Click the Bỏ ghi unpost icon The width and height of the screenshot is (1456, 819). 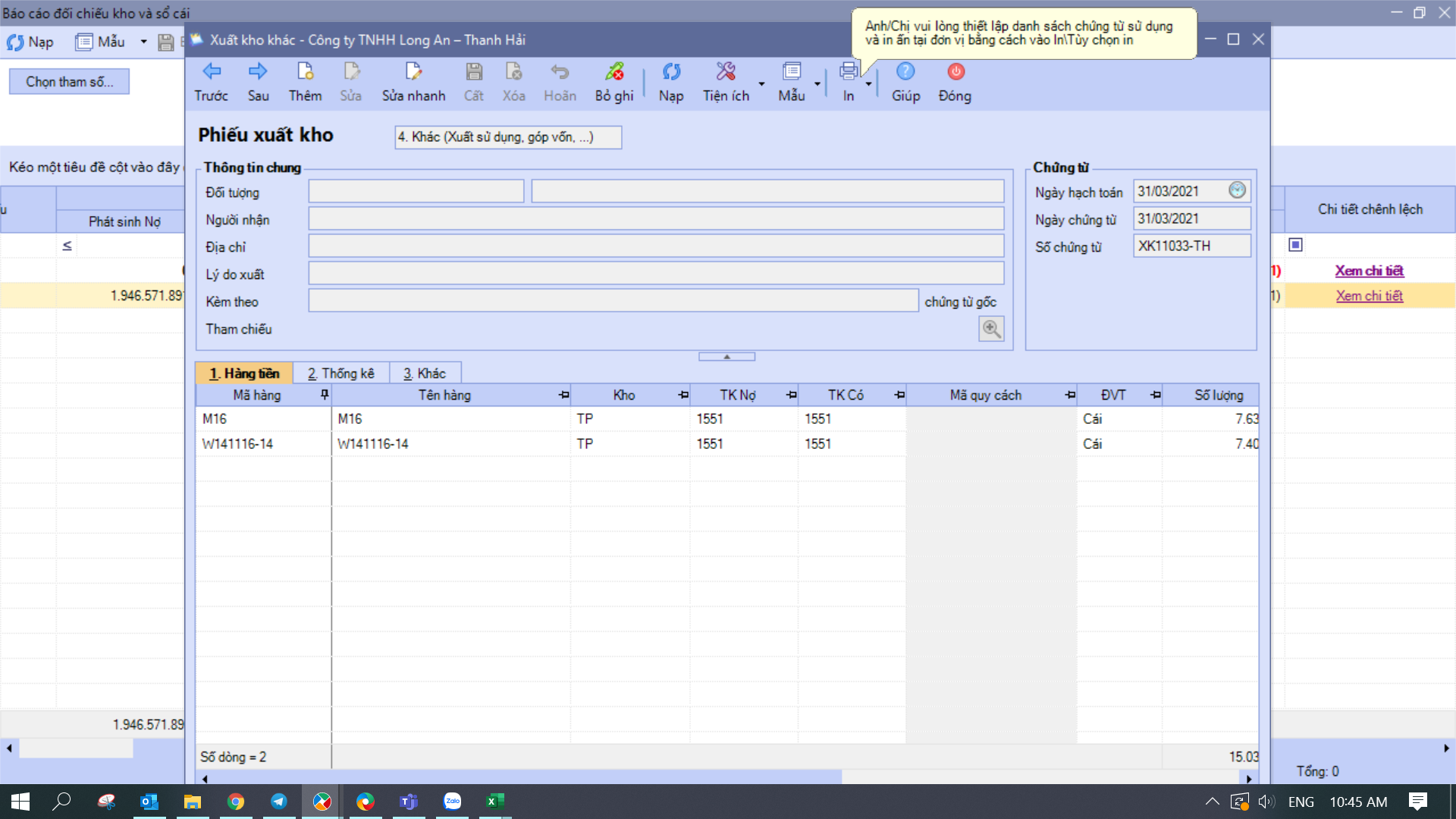coord(613,72)
